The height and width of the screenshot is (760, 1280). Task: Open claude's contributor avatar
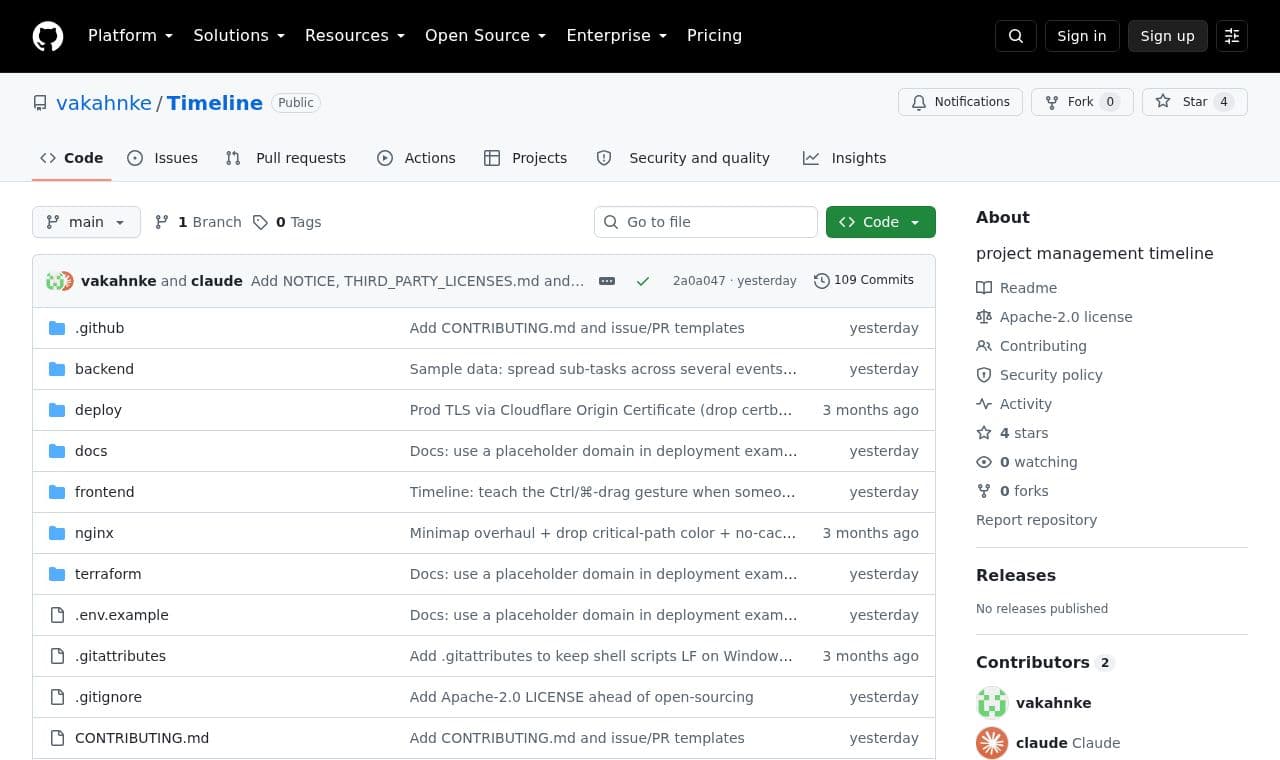[x=992, y=743]
